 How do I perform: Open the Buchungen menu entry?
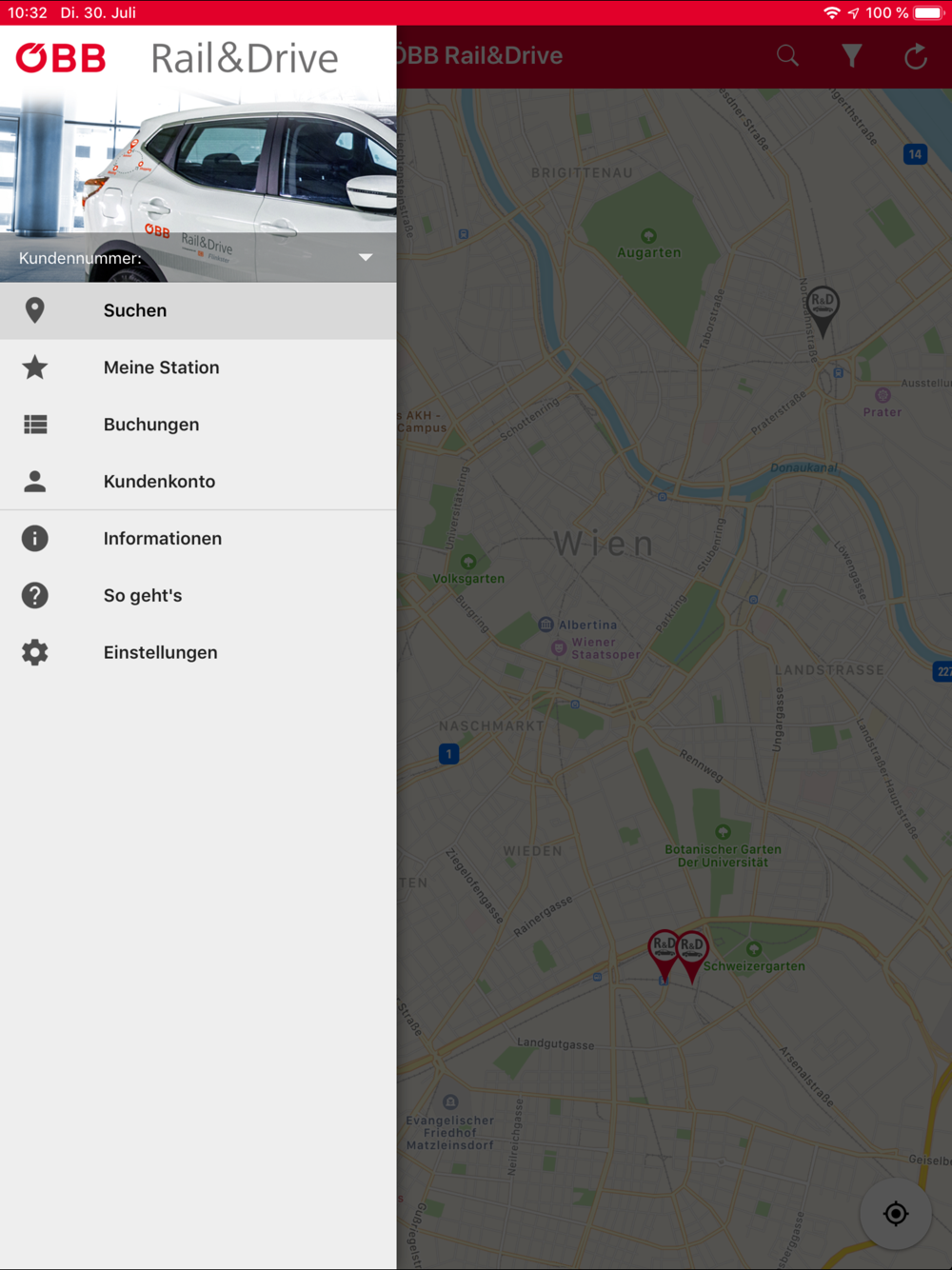pyautogui.click(x=198, y=425)
